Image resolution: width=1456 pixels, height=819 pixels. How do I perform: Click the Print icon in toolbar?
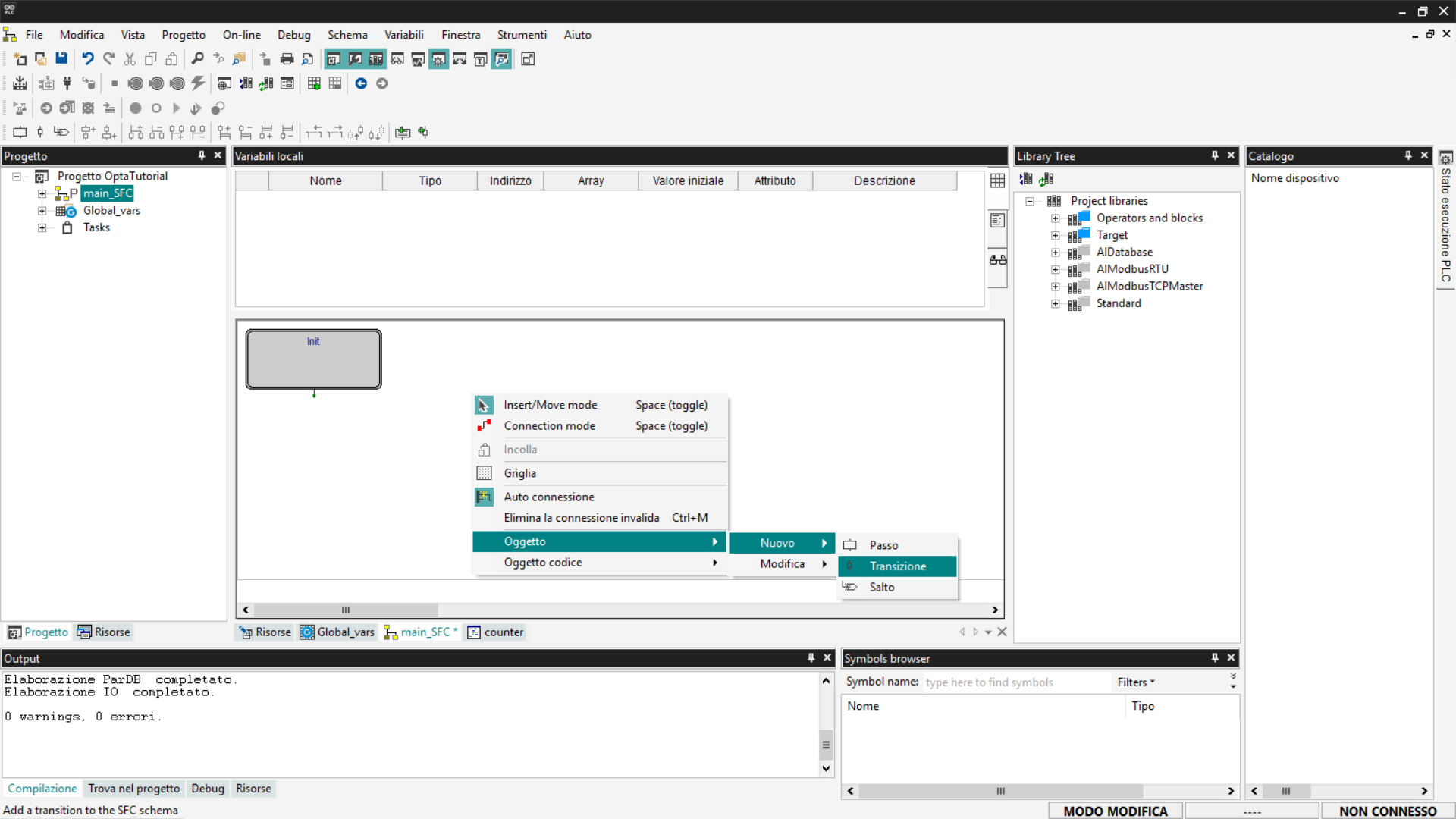tap(287, 58)
